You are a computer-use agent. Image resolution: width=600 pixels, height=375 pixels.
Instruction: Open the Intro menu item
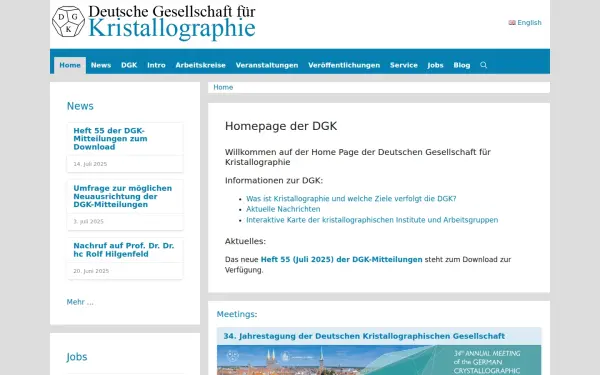pyautogui.click(x=157, y=65)
